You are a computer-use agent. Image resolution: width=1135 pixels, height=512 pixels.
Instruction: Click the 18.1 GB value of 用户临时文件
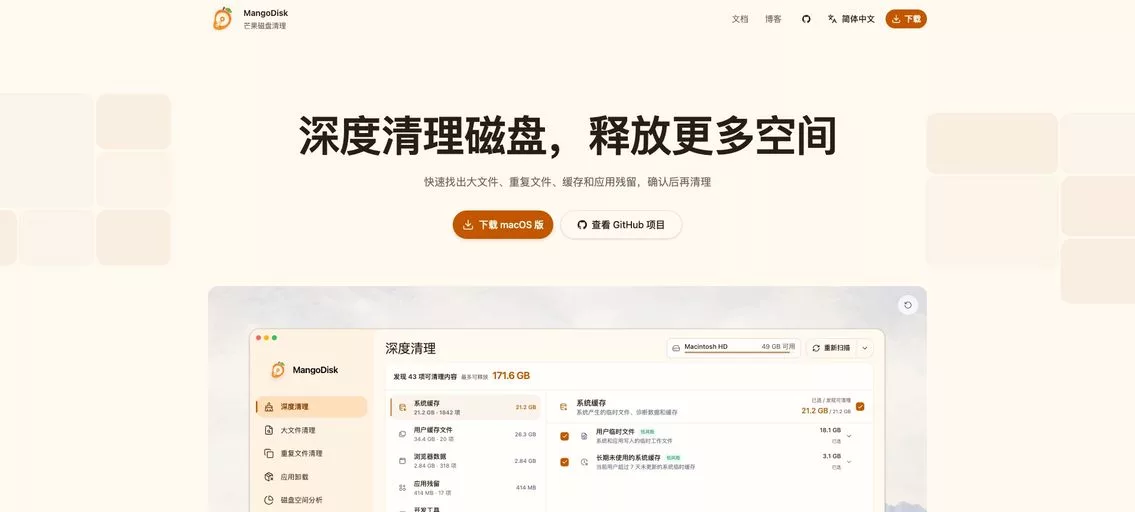click(x=830, y=430)
